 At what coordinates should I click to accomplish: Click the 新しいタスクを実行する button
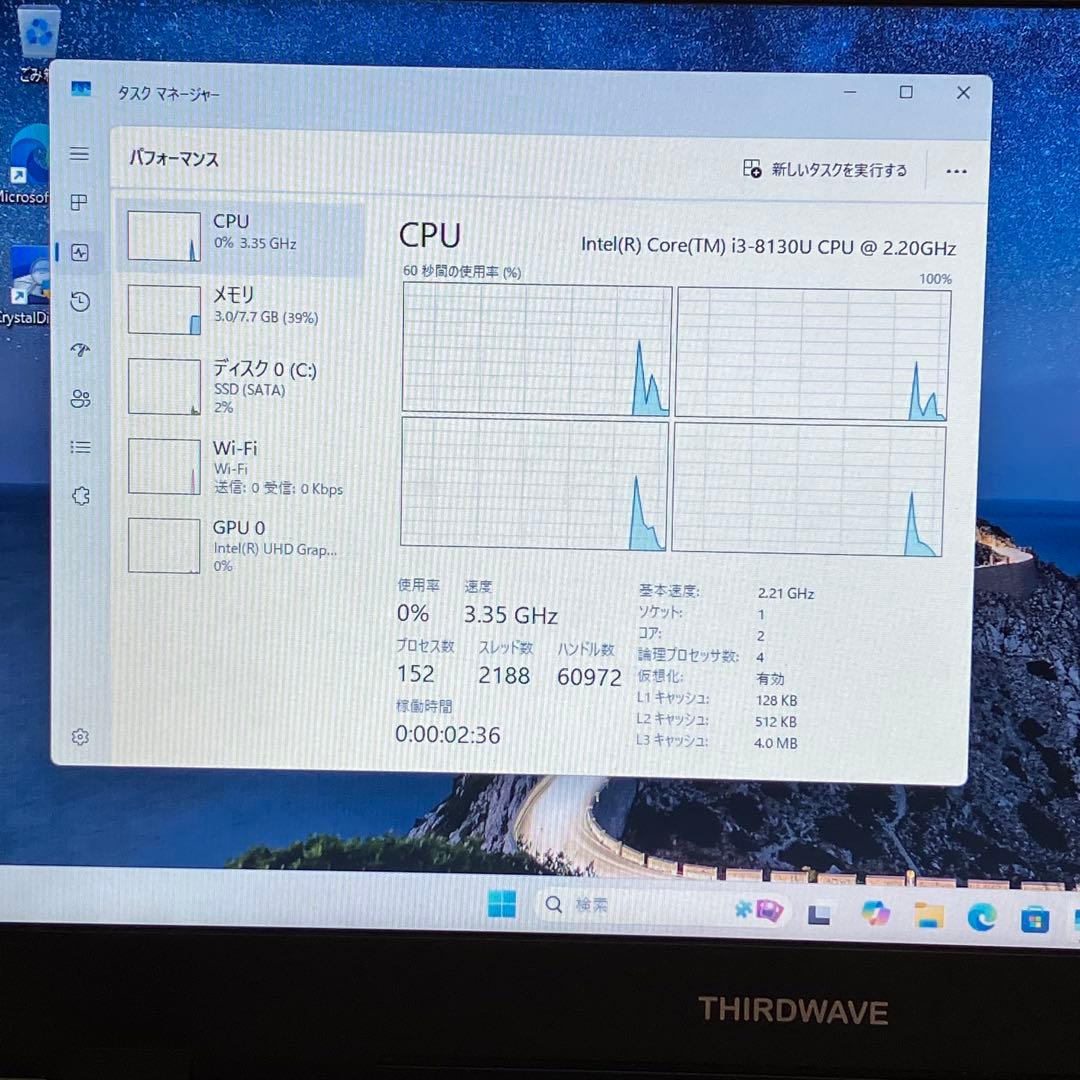tap(826, 170)
